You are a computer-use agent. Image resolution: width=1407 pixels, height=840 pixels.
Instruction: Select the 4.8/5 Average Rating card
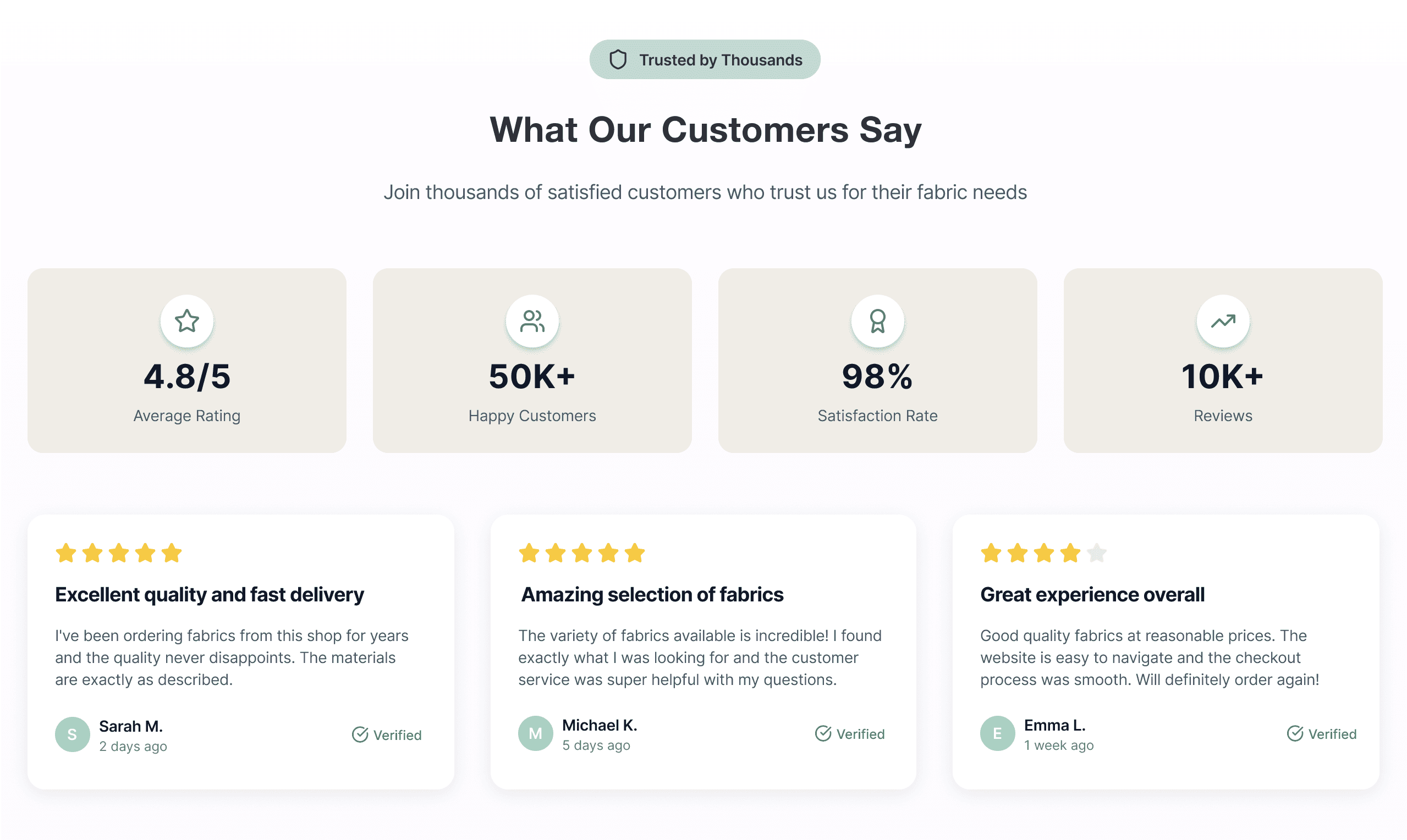[x=186, y=361]
